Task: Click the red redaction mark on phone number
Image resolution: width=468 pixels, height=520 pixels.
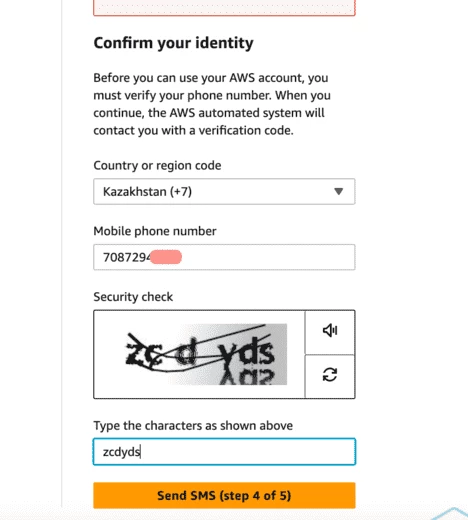Action: coord(166,257)
